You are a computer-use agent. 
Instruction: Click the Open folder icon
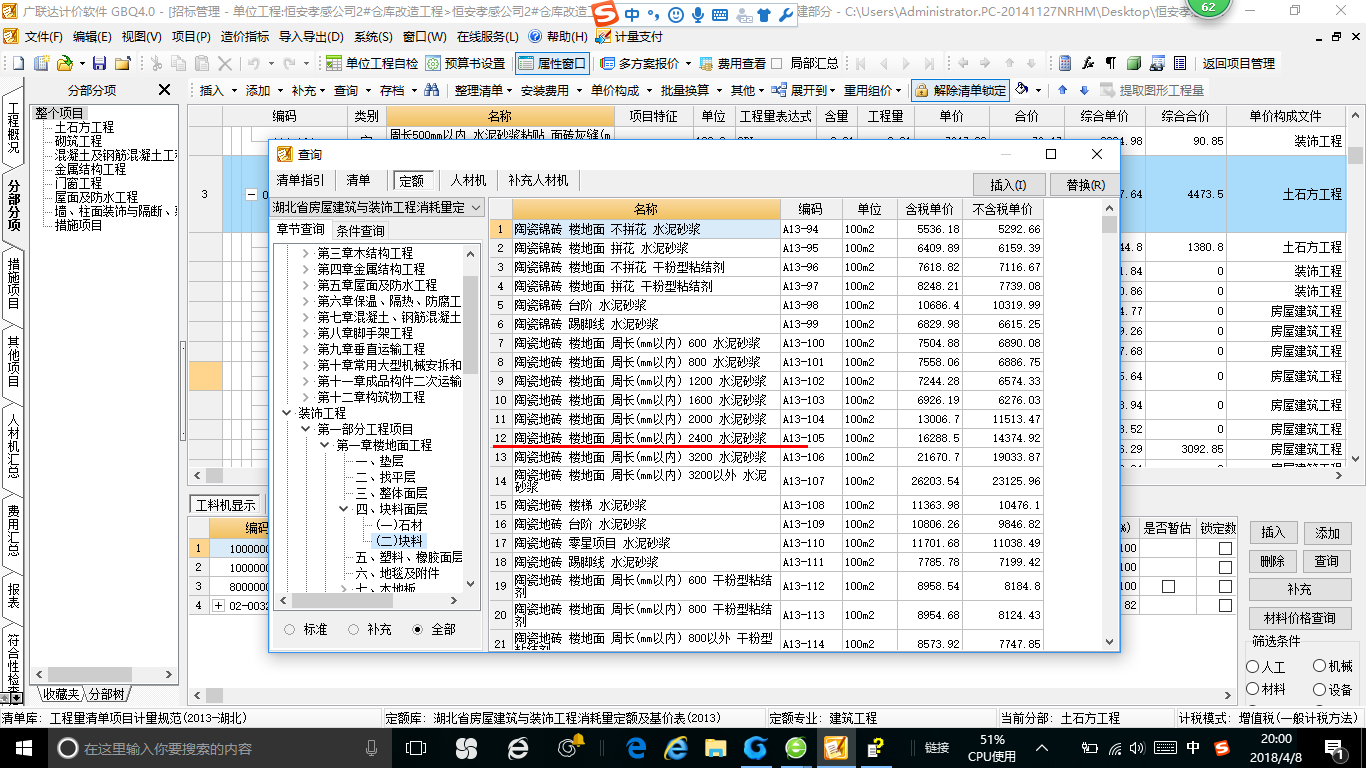63,63
